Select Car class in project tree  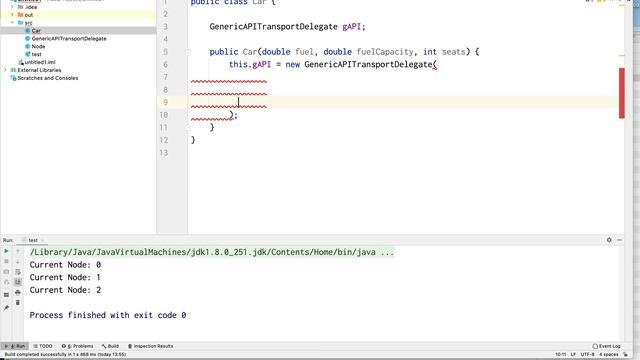tap(36, 31)
